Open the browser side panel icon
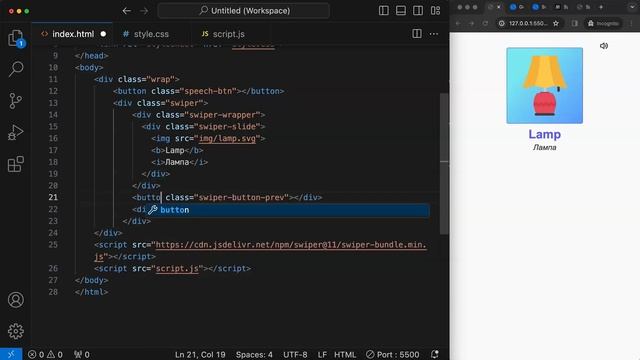The height and width of the screenshot is (360, 640). 575,23
